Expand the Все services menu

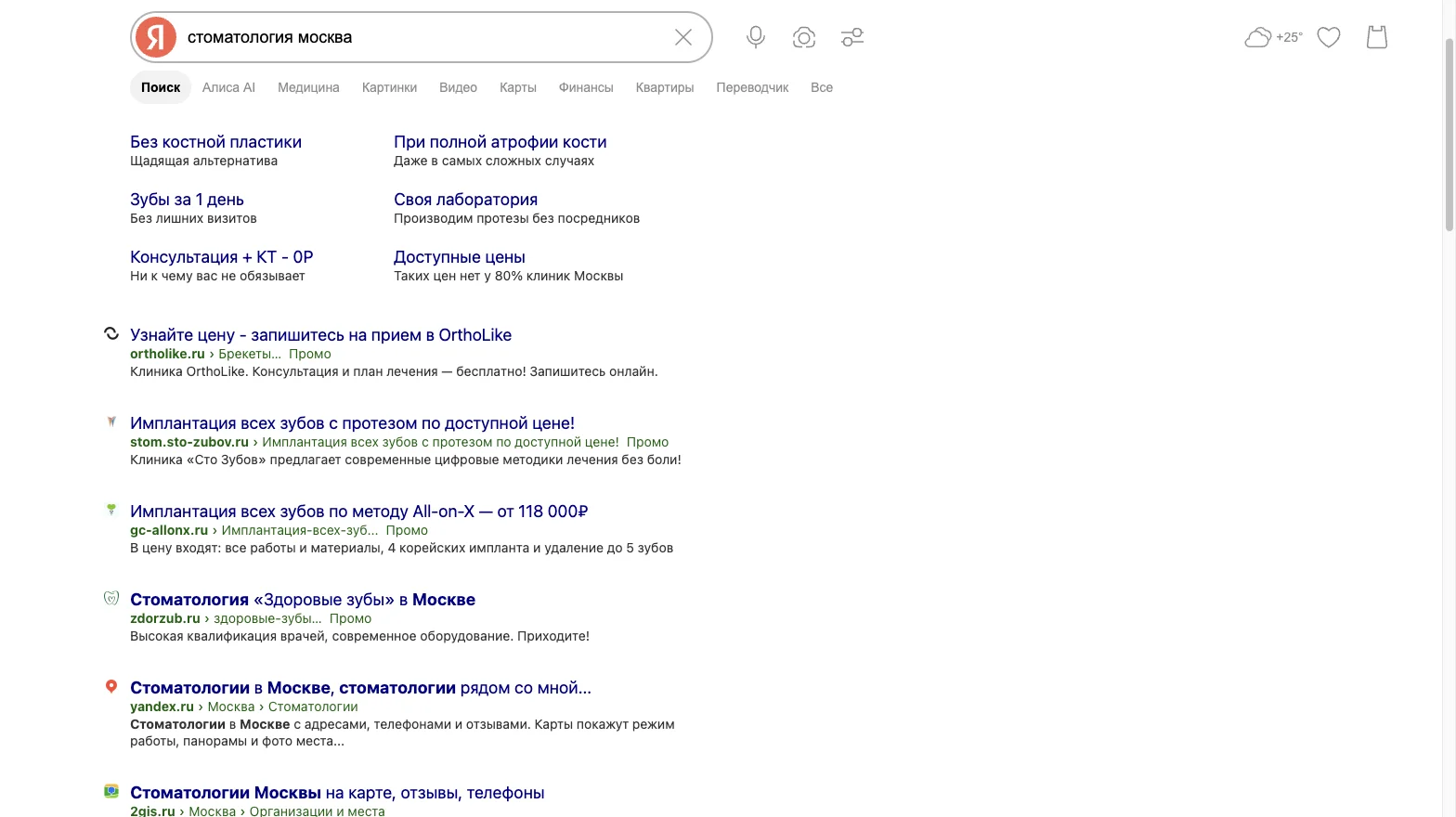coord(822,87)
